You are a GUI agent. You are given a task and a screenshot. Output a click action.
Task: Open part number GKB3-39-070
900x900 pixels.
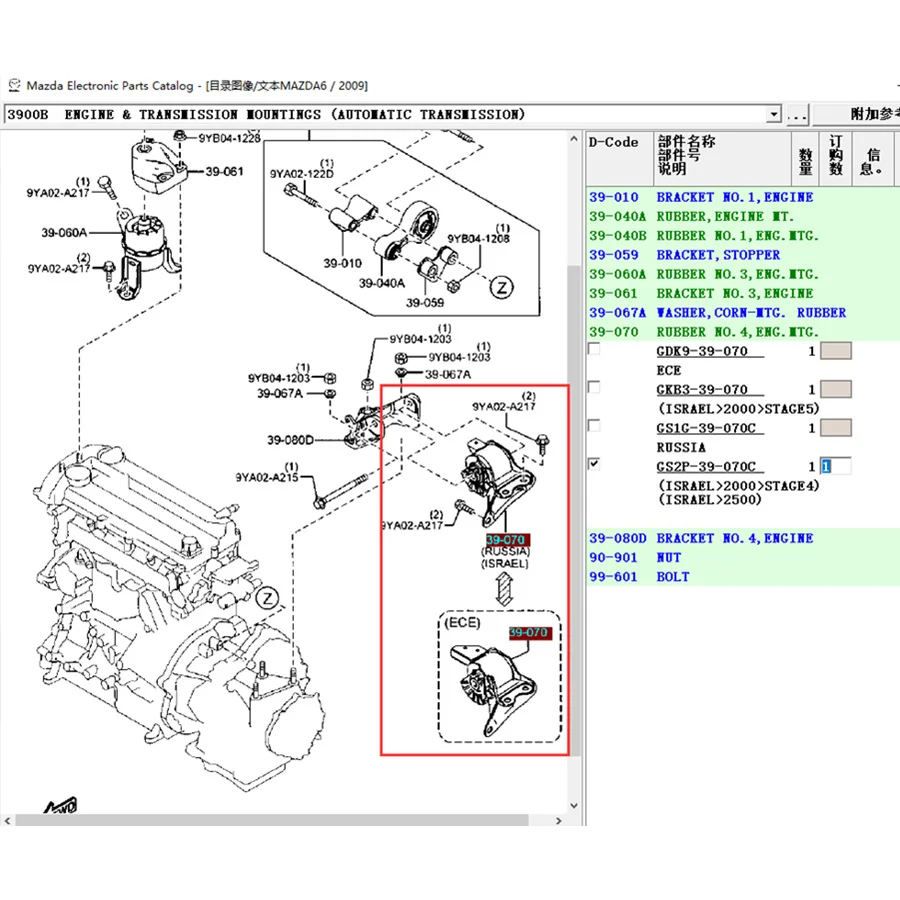(702, 390)
